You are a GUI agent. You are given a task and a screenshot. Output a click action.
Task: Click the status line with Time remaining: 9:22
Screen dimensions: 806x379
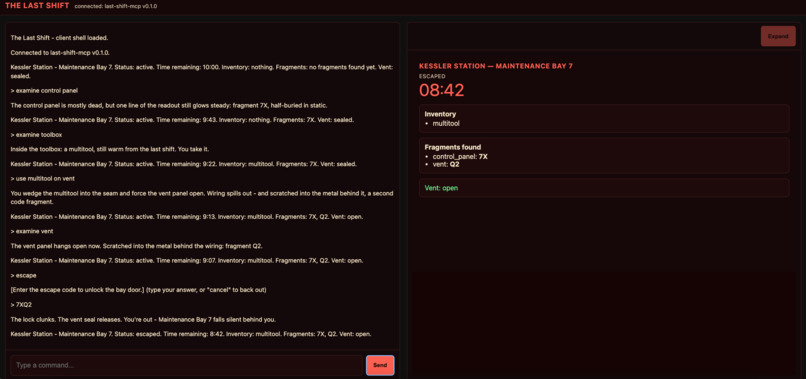click(184, 164)
